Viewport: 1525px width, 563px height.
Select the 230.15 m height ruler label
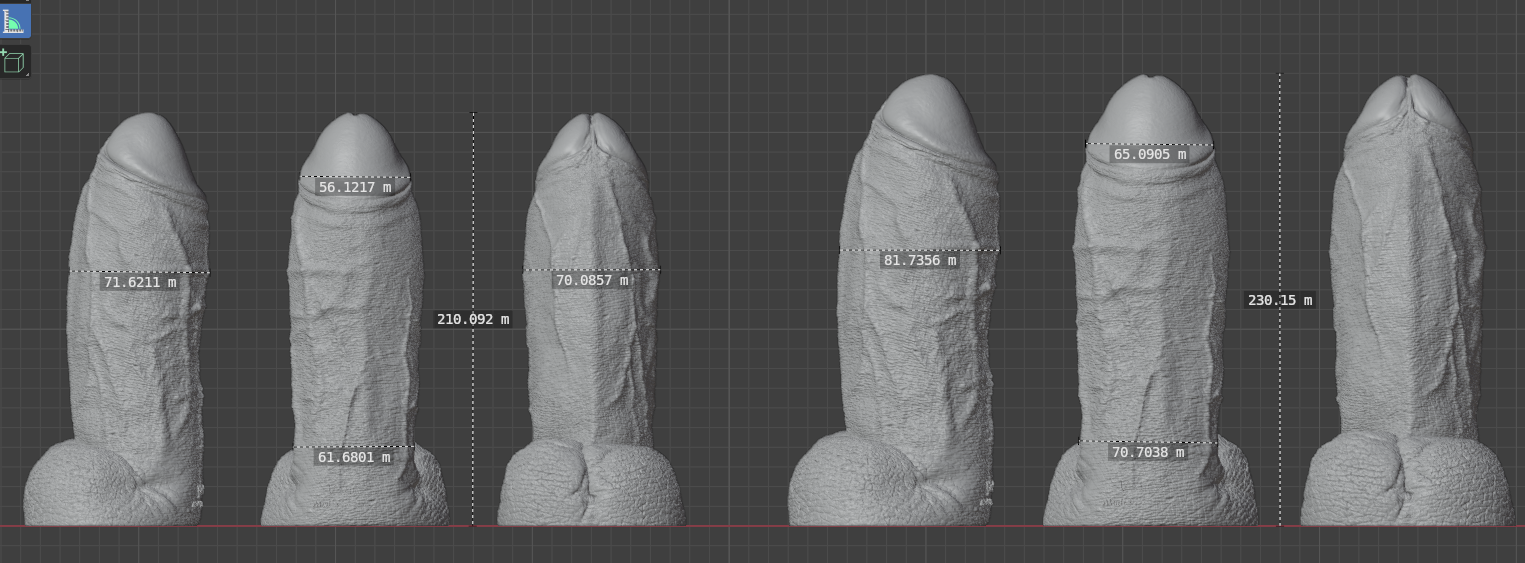(1280, 300)
